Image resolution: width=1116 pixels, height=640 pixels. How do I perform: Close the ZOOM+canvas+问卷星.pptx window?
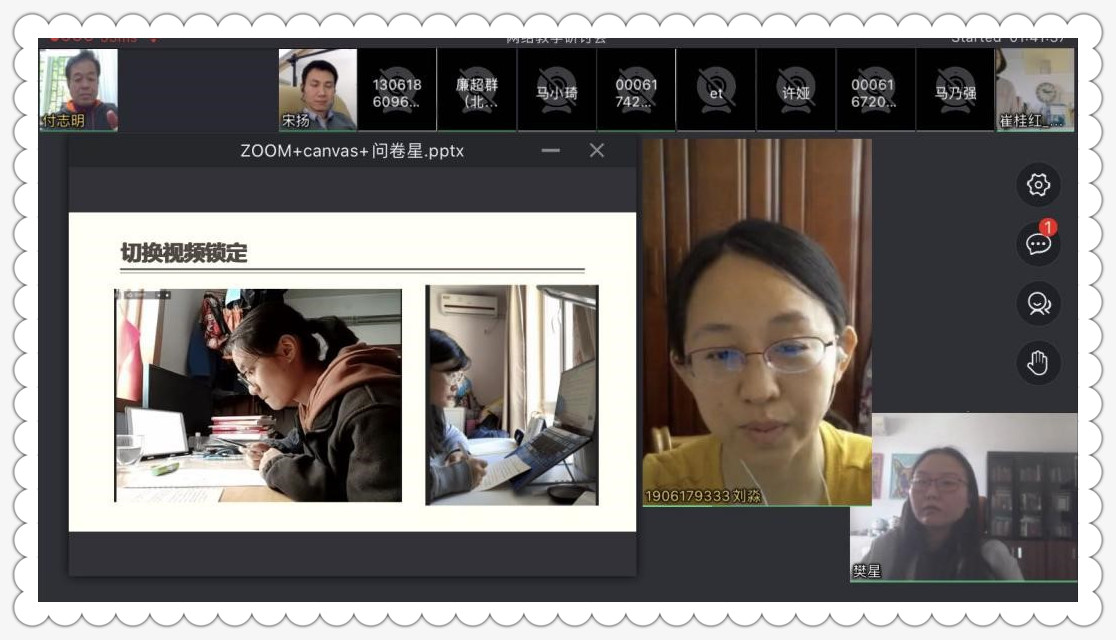click(597, 151)
